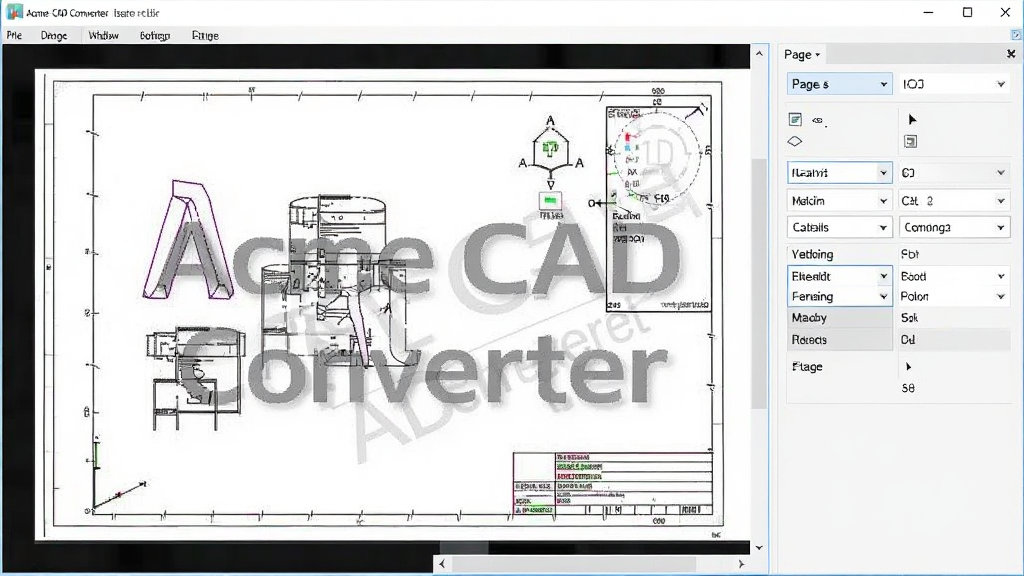
Task: Click the horizontal scrollbar track of drawing view
Action: click(x=592, y=564)
